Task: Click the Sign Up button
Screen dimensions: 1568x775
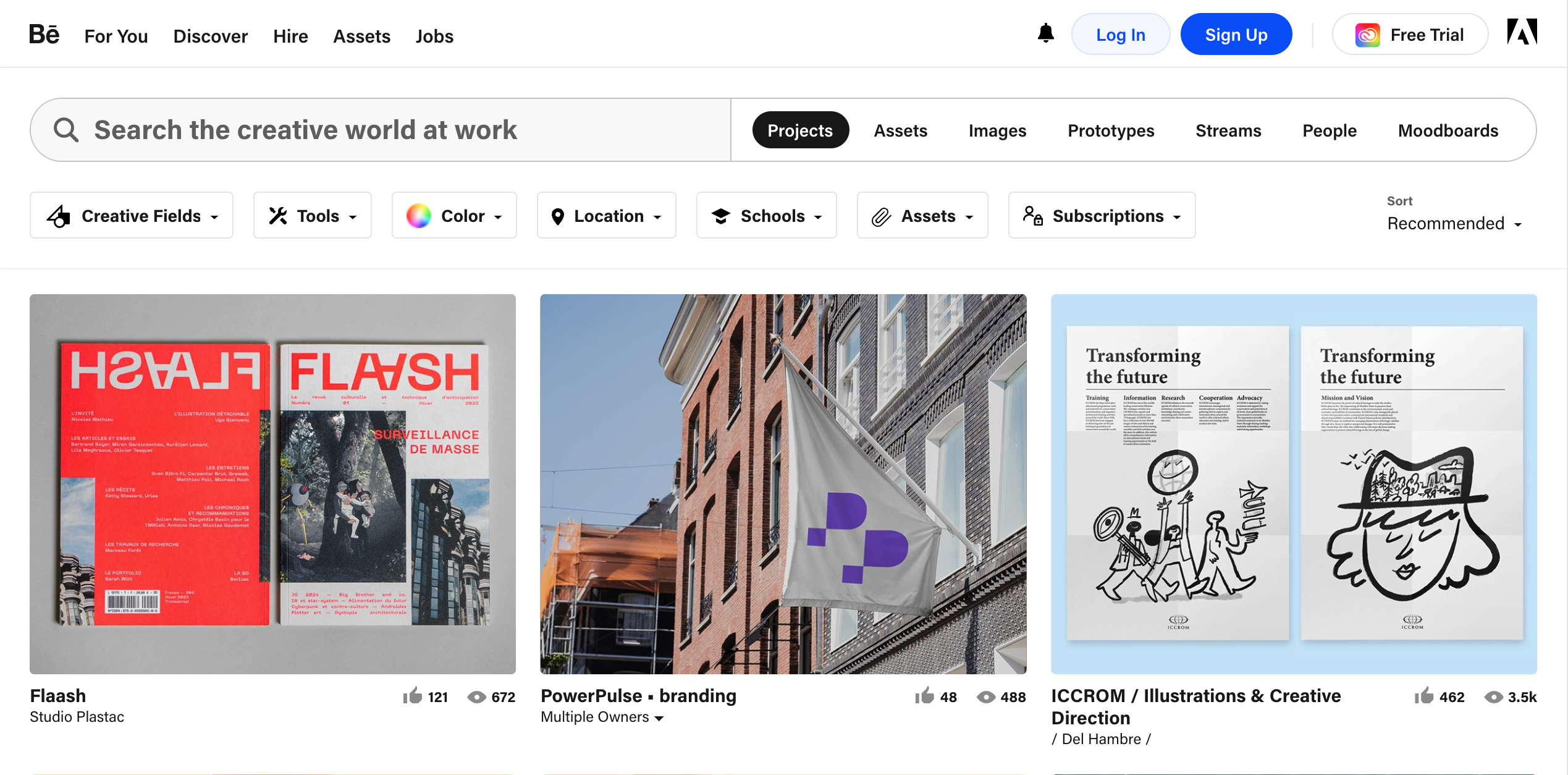Action: 1236,35
